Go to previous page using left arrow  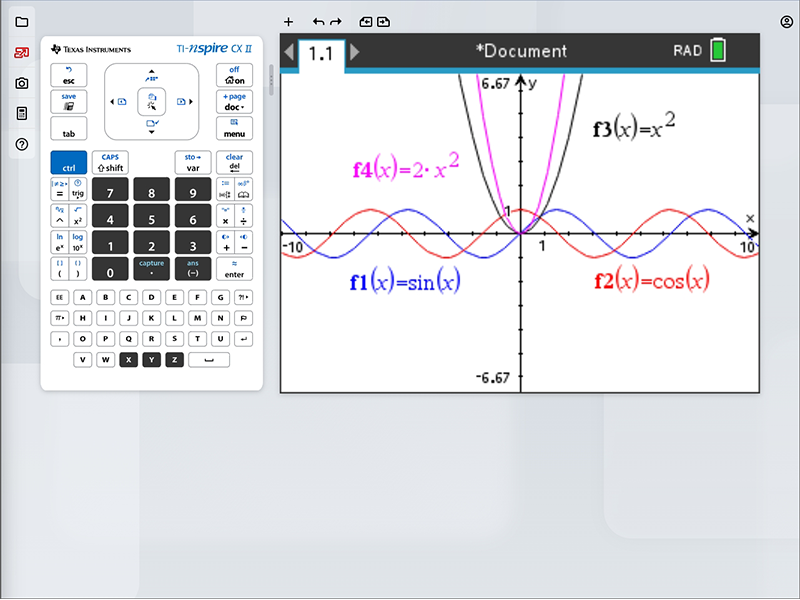point(289,52)
